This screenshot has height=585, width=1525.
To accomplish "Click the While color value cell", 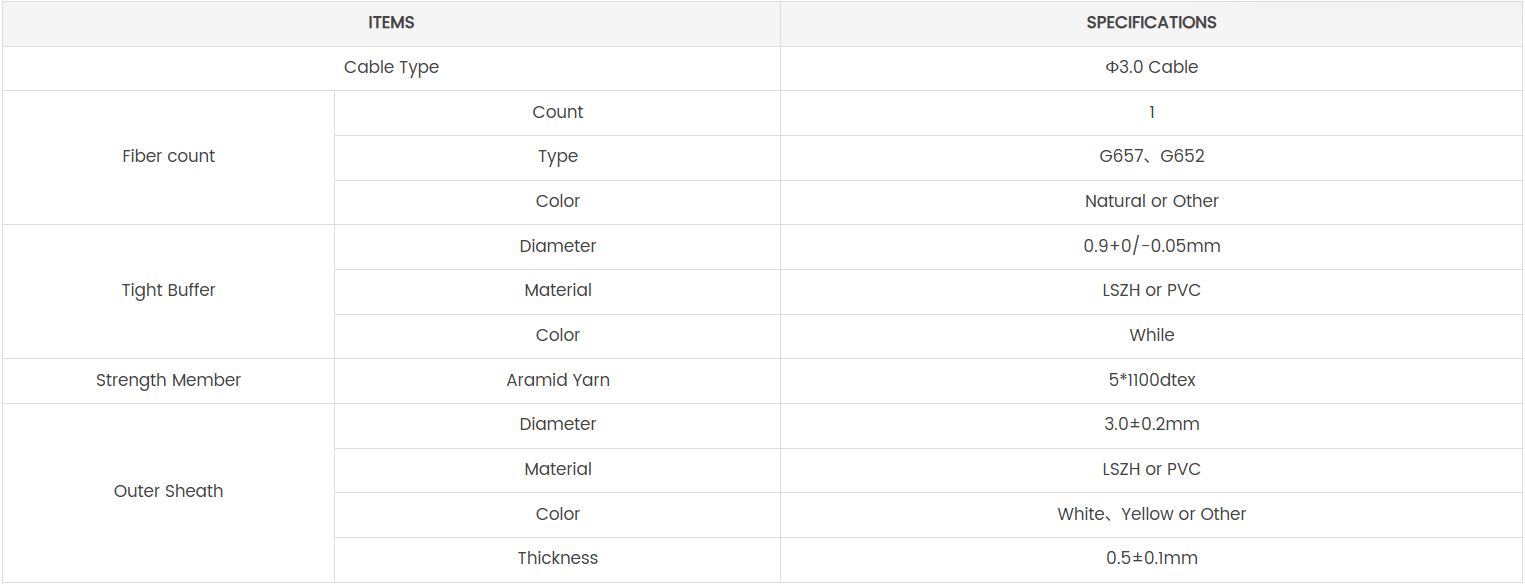I will coord(1151,336).
